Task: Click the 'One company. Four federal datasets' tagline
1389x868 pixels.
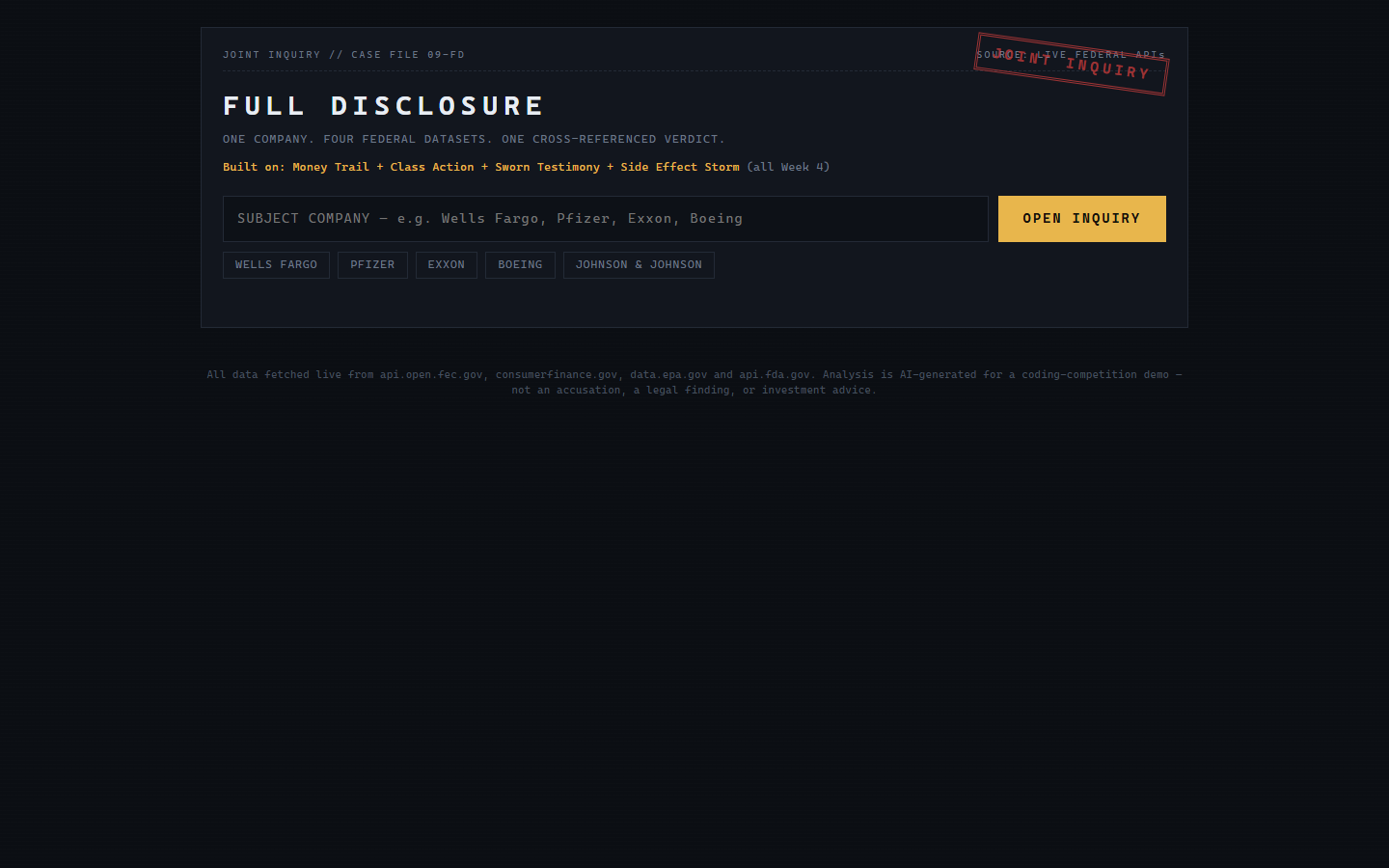Action: [x=474, y=139]
